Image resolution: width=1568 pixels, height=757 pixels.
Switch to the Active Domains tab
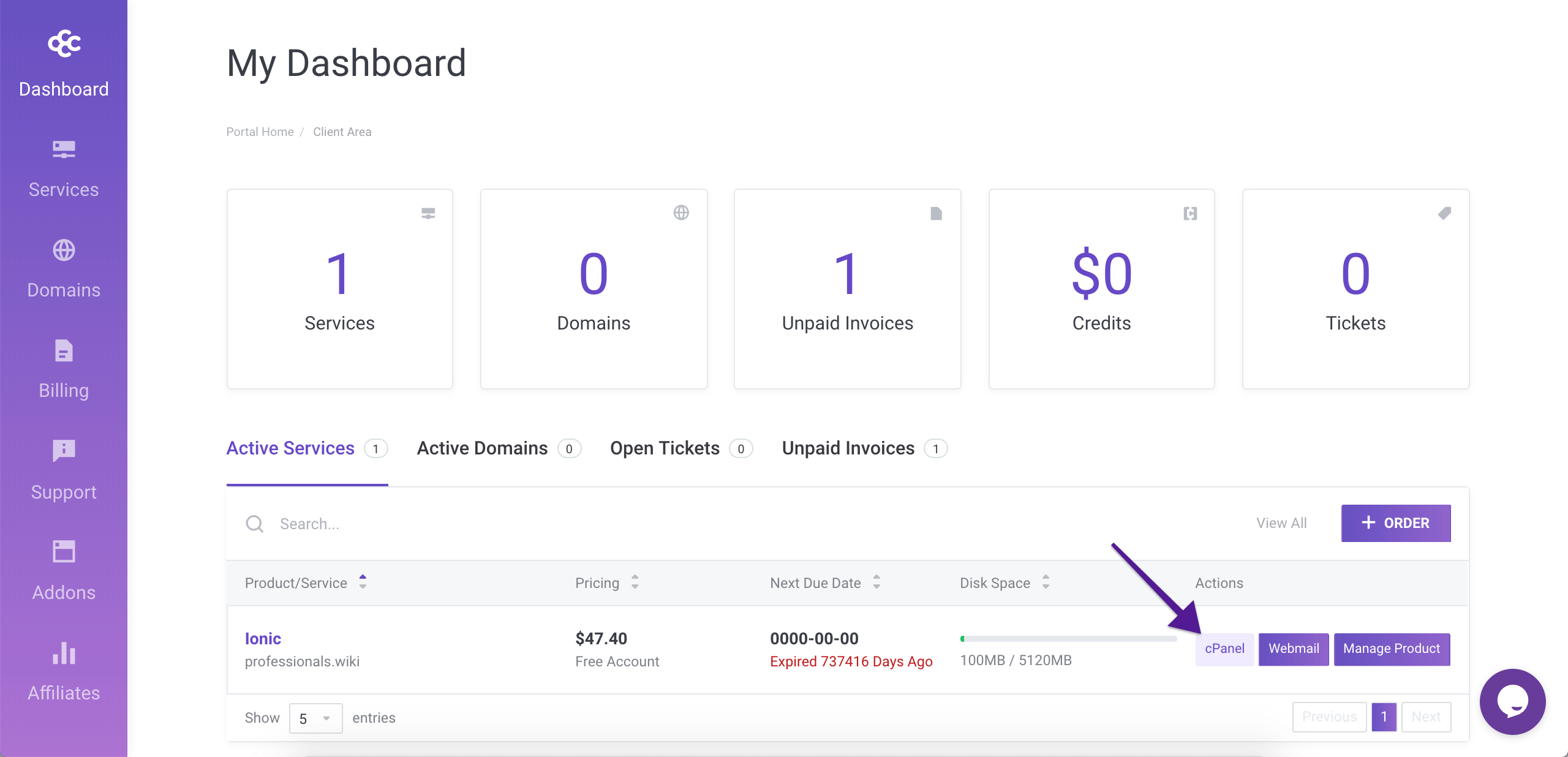pos(481,448)
